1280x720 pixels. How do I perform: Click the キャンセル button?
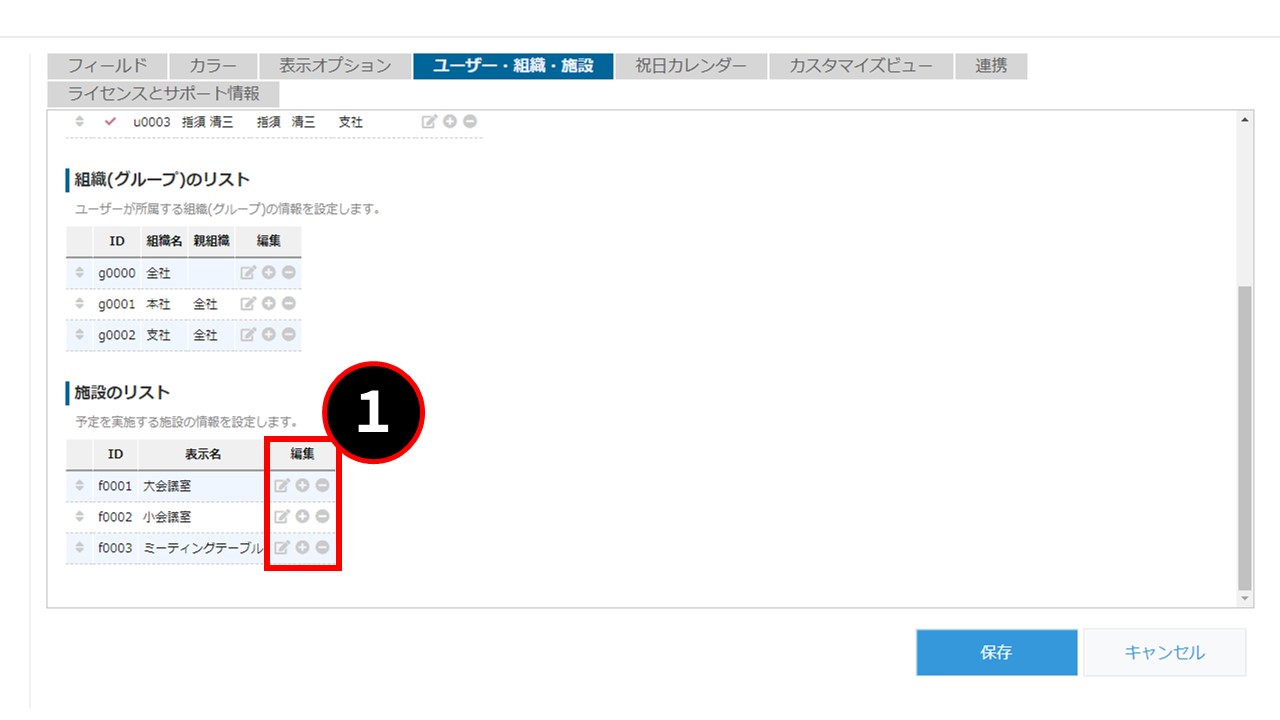[x=1164, y=652]
